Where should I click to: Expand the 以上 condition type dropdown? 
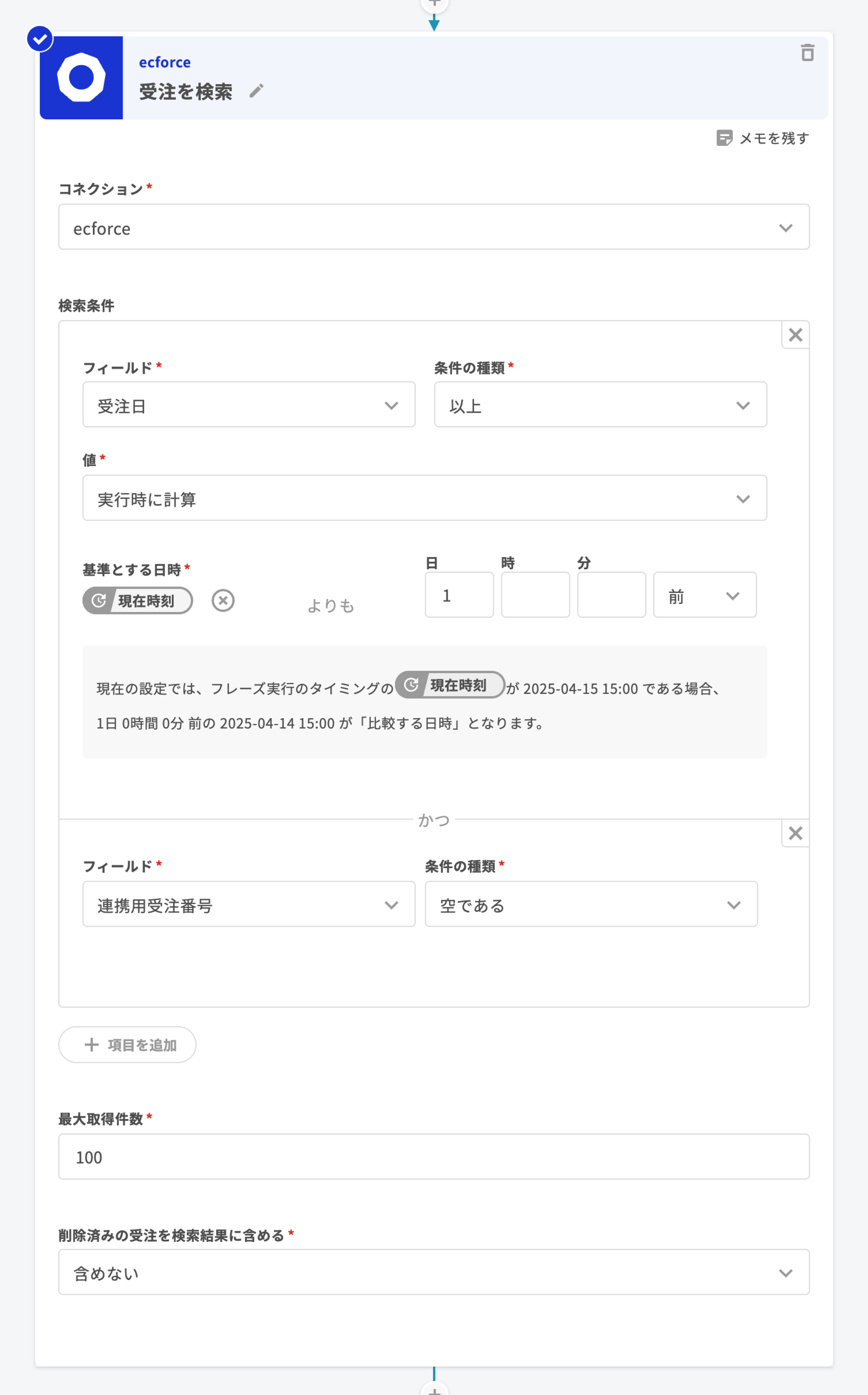(x=600, y=405)
